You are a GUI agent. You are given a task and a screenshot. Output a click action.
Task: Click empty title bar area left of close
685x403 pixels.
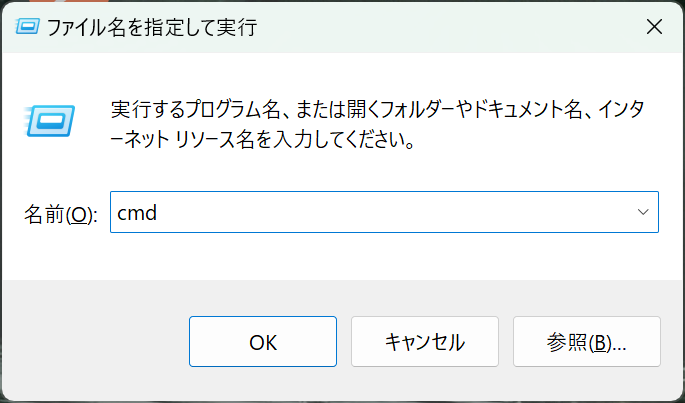(x=437, y=27)
